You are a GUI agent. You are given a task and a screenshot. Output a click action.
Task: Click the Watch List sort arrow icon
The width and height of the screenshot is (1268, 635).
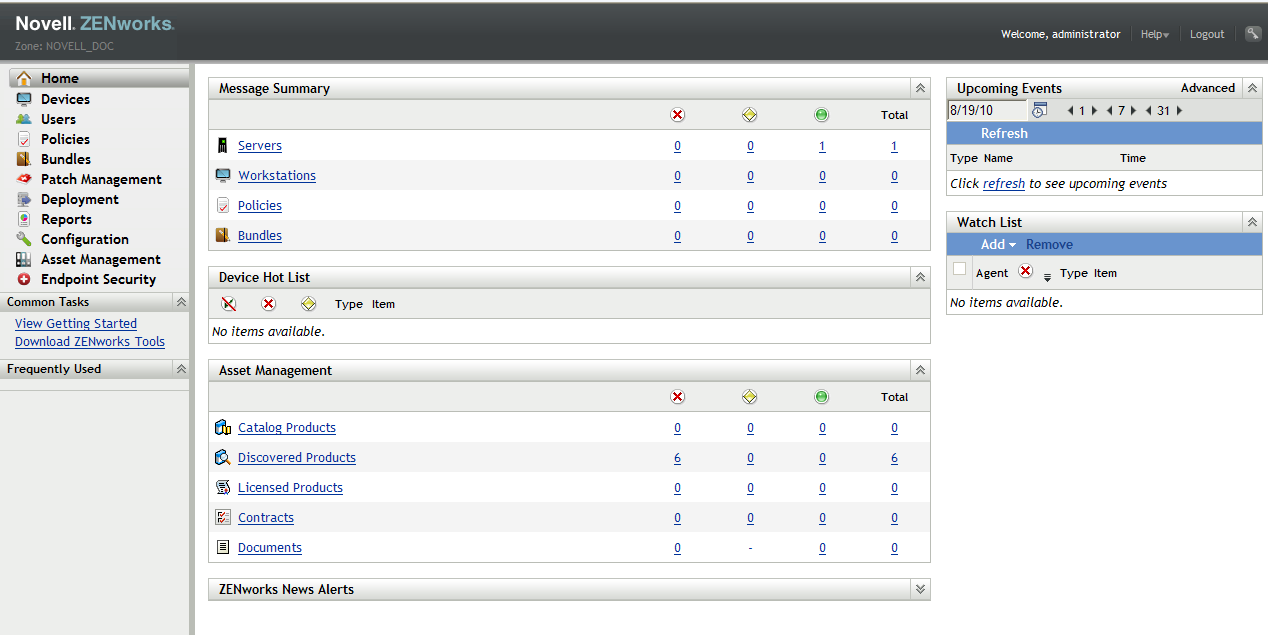pos(1048,277)
